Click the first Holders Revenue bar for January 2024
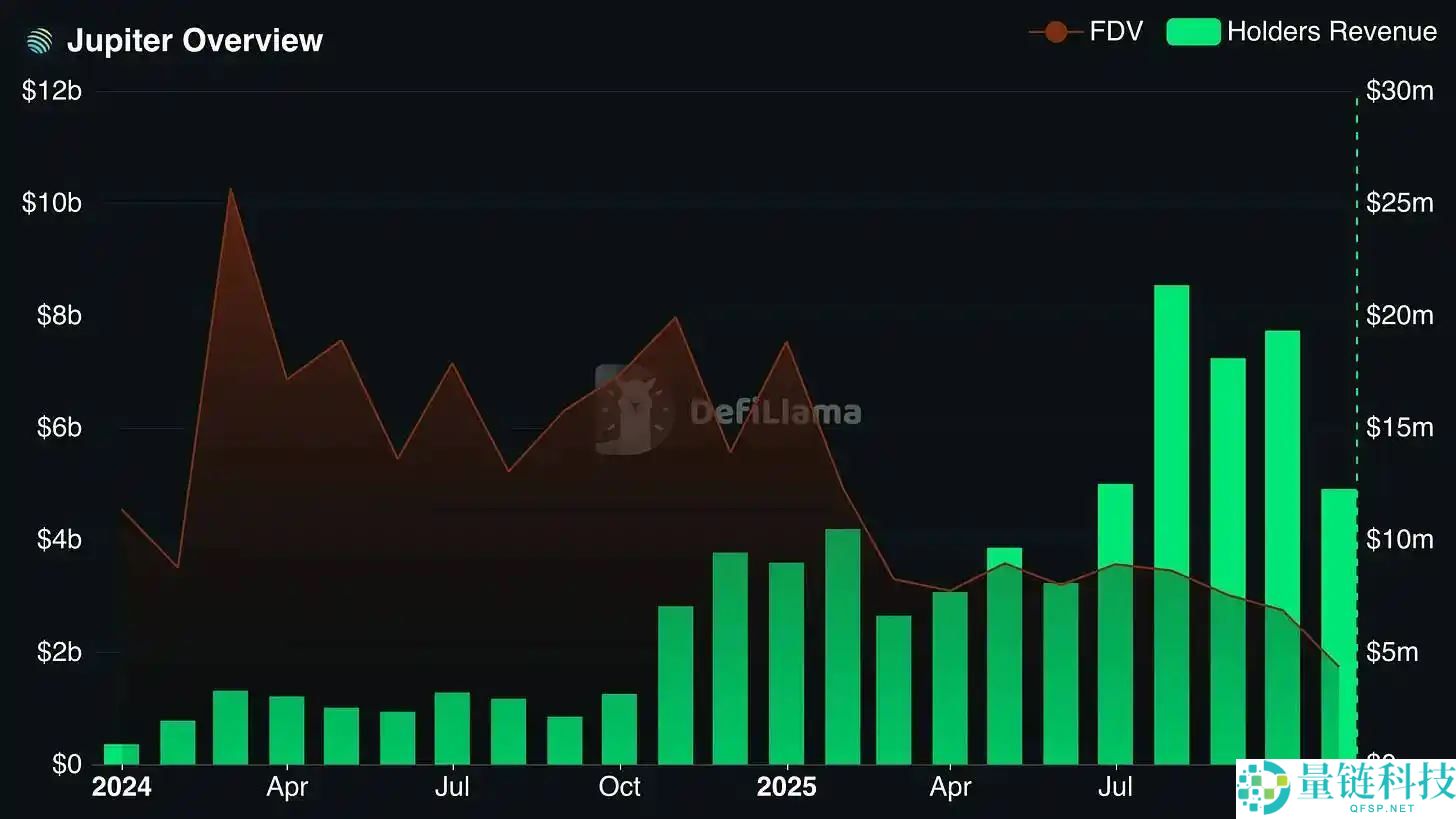Image resolution: width=1456 pixels, height=819 pixels. tap(121, 754)
